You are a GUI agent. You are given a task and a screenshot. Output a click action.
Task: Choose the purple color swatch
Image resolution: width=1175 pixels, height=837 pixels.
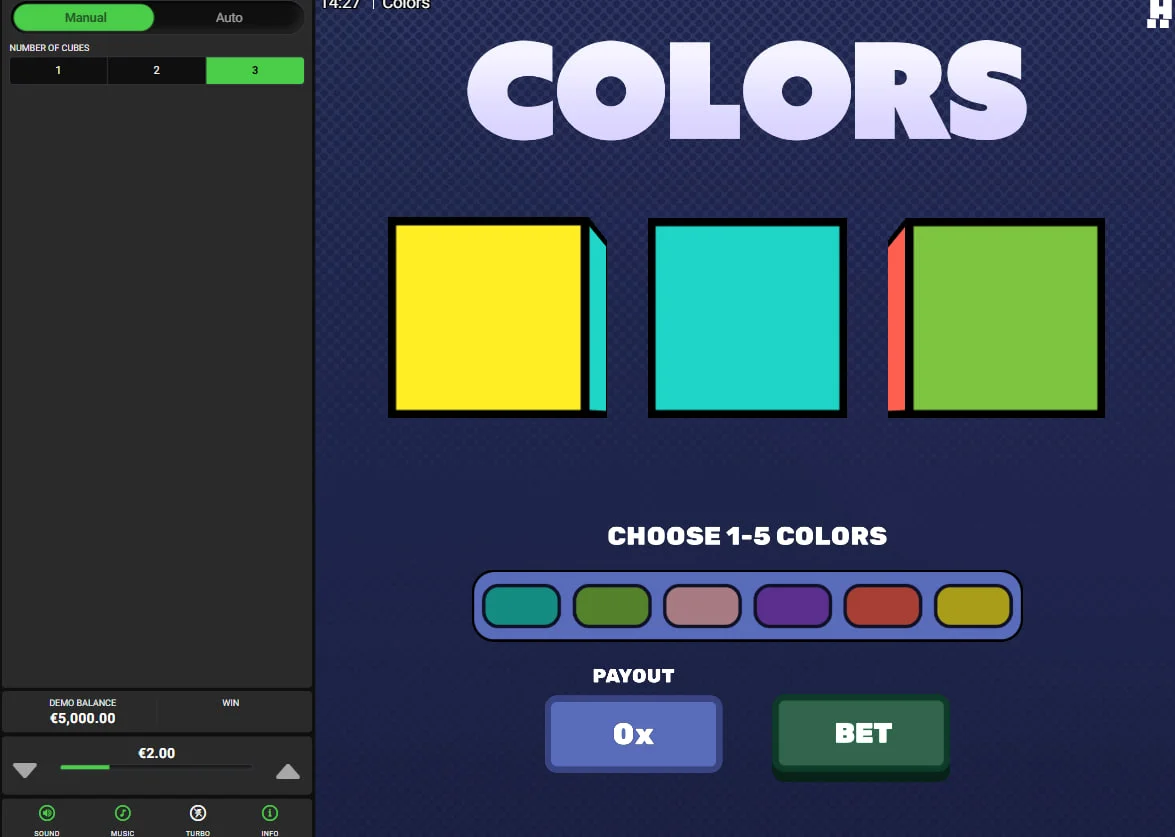(793, 605)
